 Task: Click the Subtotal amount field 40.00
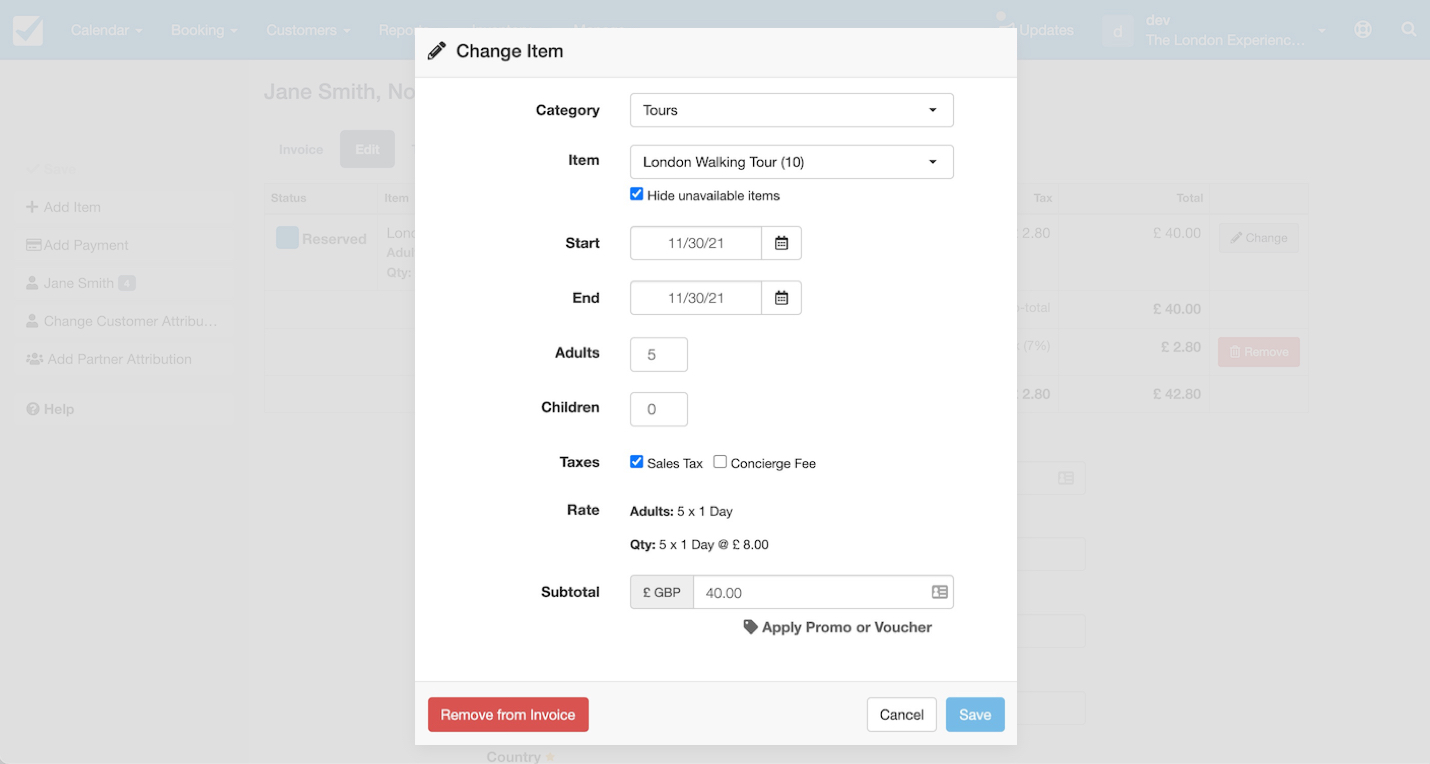[x=823, y=592]
